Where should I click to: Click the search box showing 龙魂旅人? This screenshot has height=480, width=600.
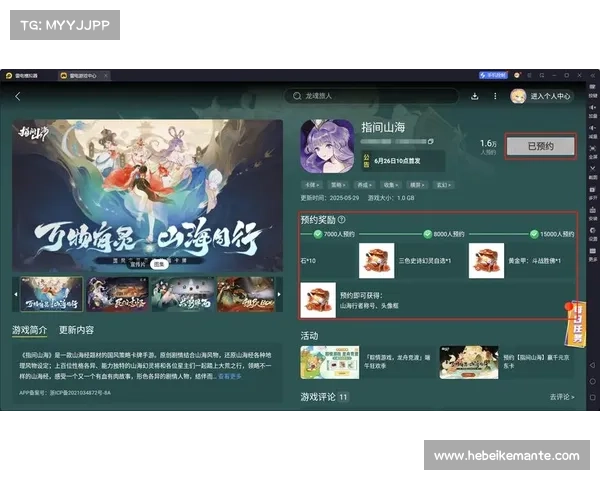coord(371,96)
